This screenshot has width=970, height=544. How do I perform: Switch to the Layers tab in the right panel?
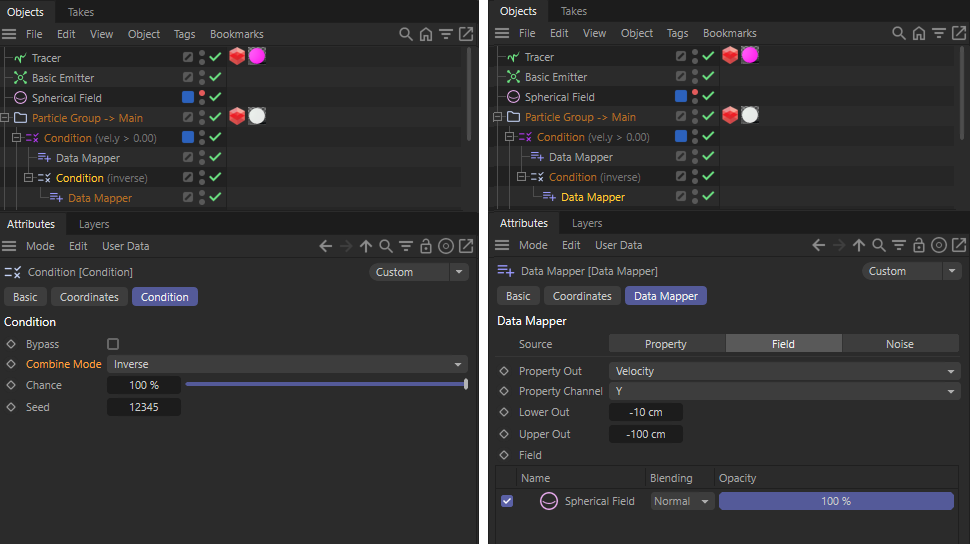pos(586,223)
